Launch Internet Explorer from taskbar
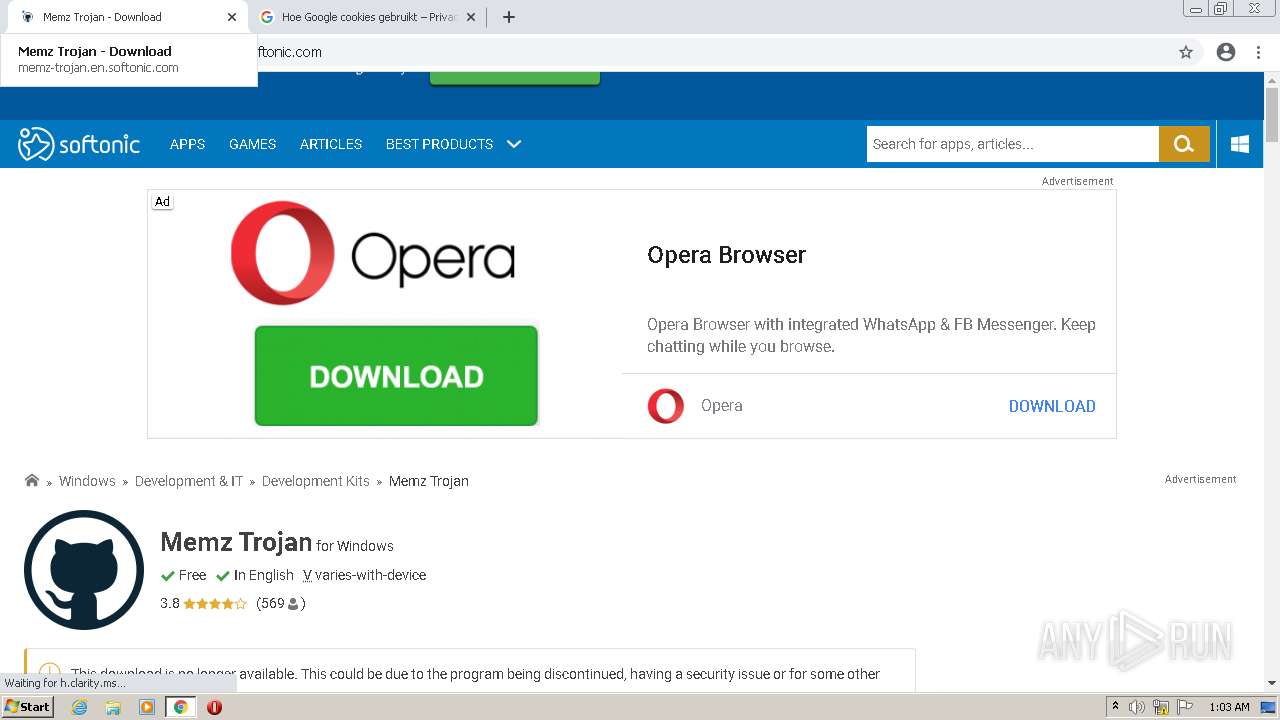This screenshot has width=1280, height=720. pyautogui.click(x=80, y=707)
